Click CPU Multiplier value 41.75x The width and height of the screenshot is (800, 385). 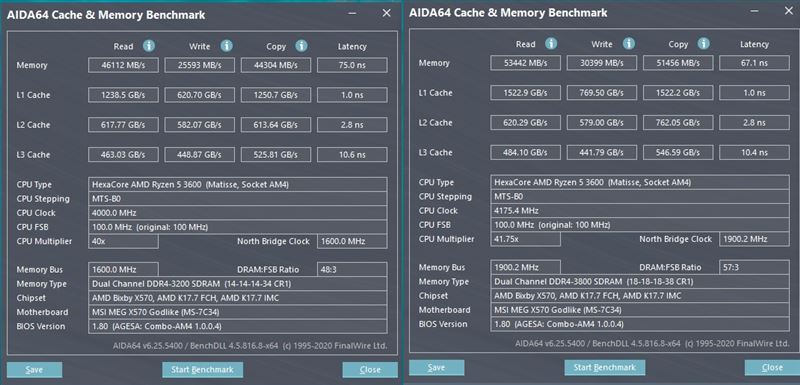(526, 239)
